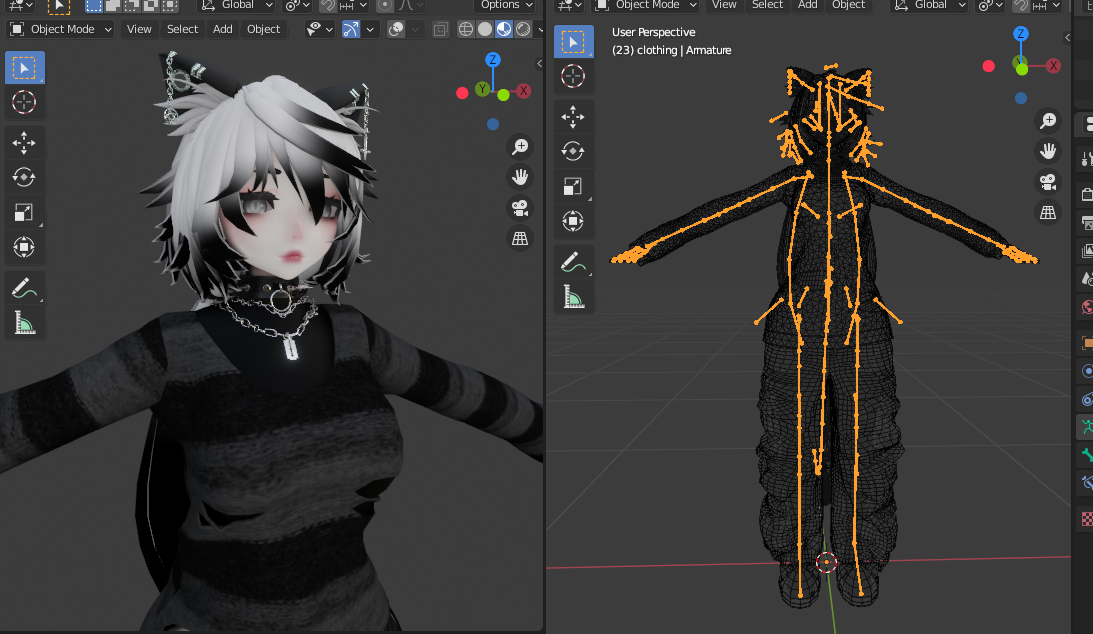Toggle X-ray mode in left viewport header

point(441,29)
